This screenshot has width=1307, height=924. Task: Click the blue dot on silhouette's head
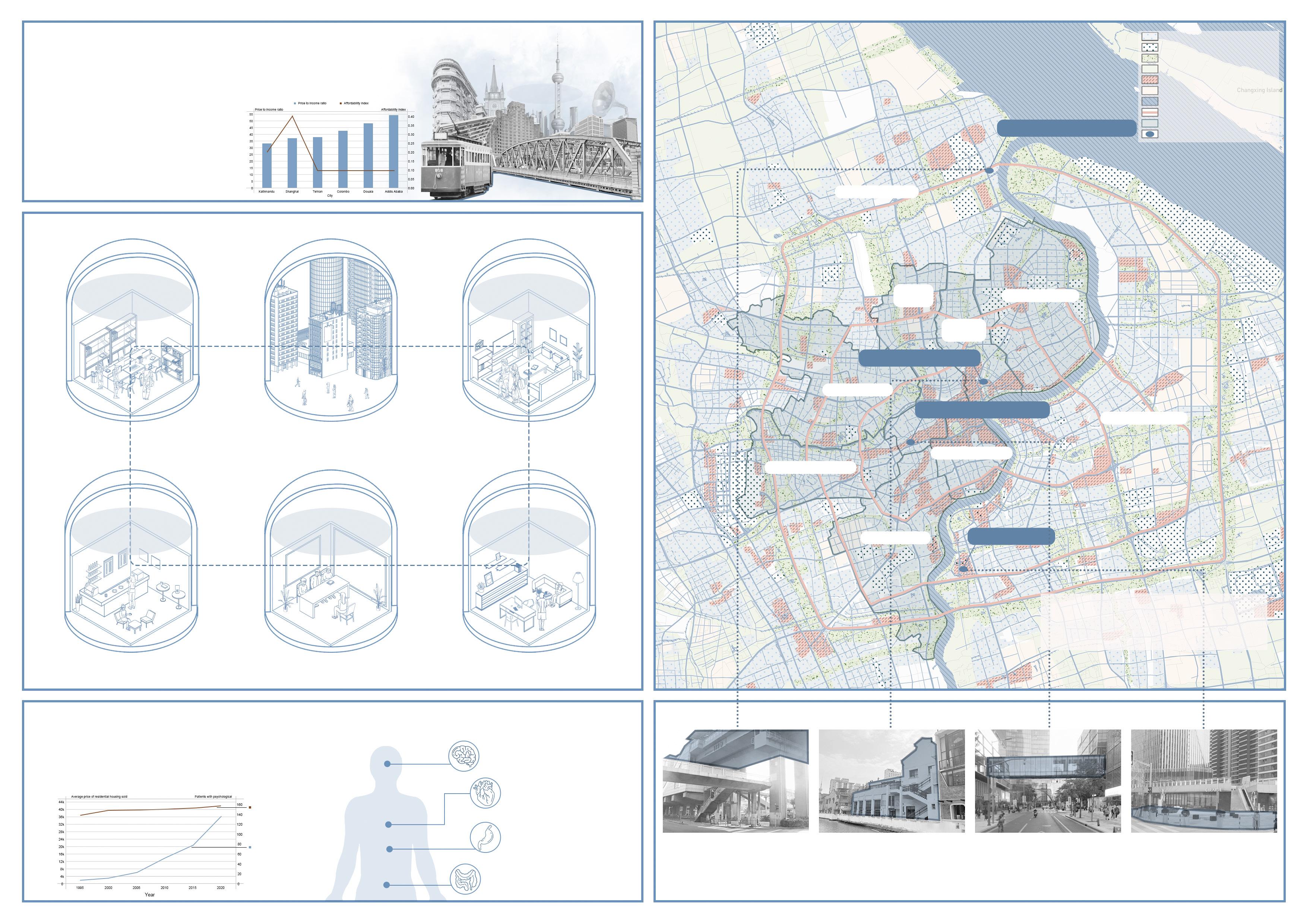pyautogui.click(x=387, y=764)
